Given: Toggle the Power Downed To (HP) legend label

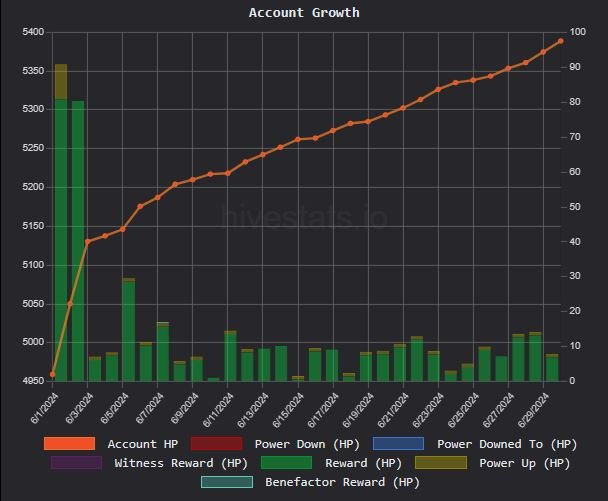Looking at the screenshot, I should click(x=507, y=444).
